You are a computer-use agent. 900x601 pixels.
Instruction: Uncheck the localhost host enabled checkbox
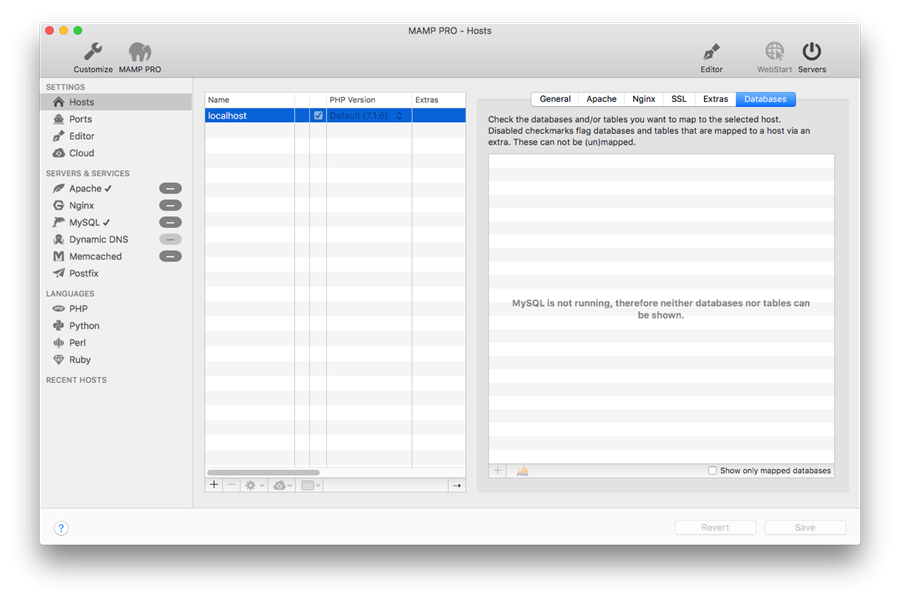(x=318, y=115)
